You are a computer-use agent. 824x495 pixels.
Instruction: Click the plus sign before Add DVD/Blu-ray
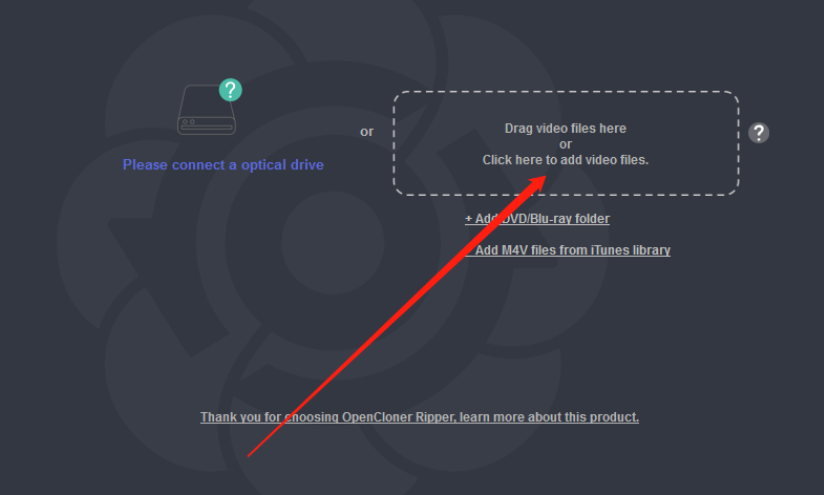point(468,219)
